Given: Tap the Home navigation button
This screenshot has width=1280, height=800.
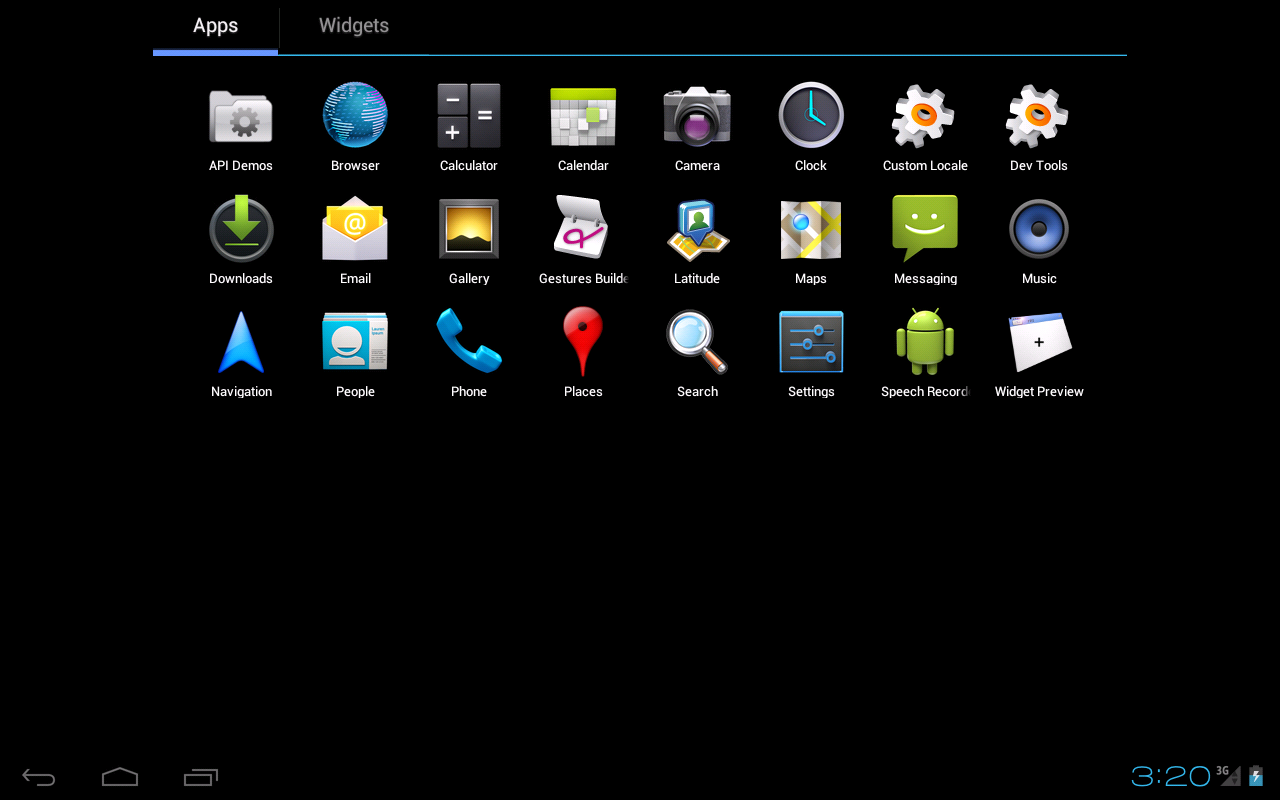Looking at the screenshot, I should click(120, 777).
